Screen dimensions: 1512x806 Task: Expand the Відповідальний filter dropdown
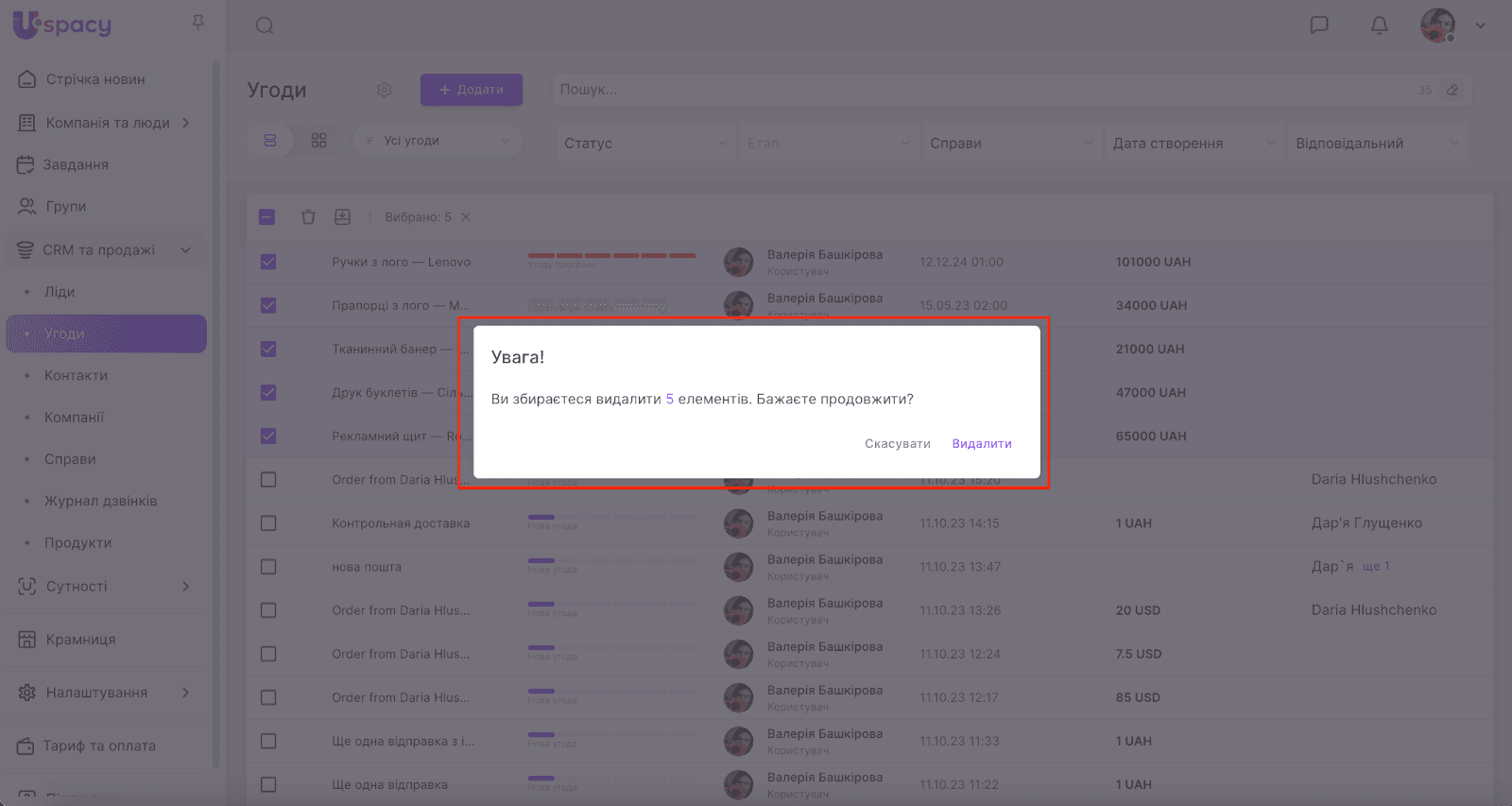pyautogui.click(x=1376, y=144)
